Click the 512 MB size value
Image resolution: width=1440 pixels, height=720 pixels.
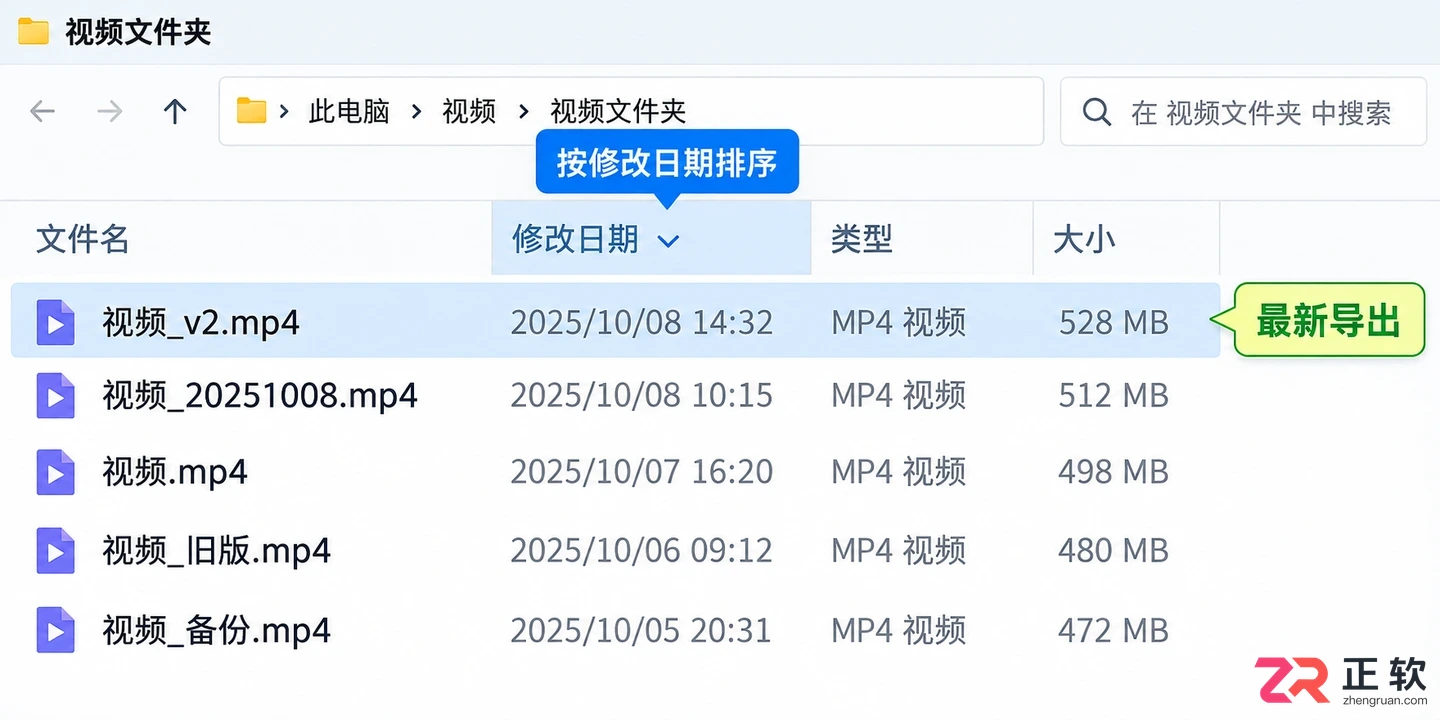click(x=1114, y=396)
